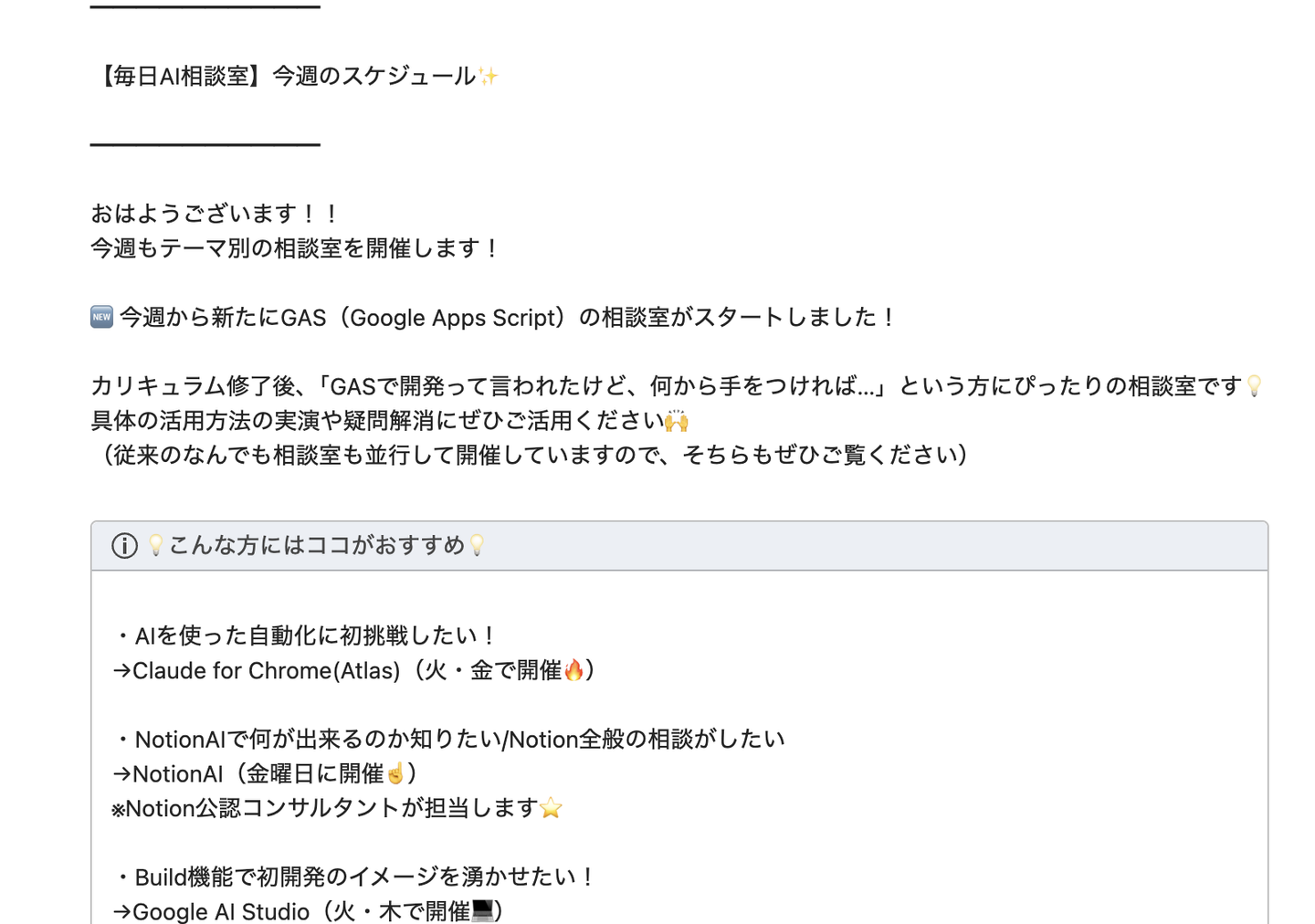Click the Claude for Chrome(Atlas) text

coord(267,671)
